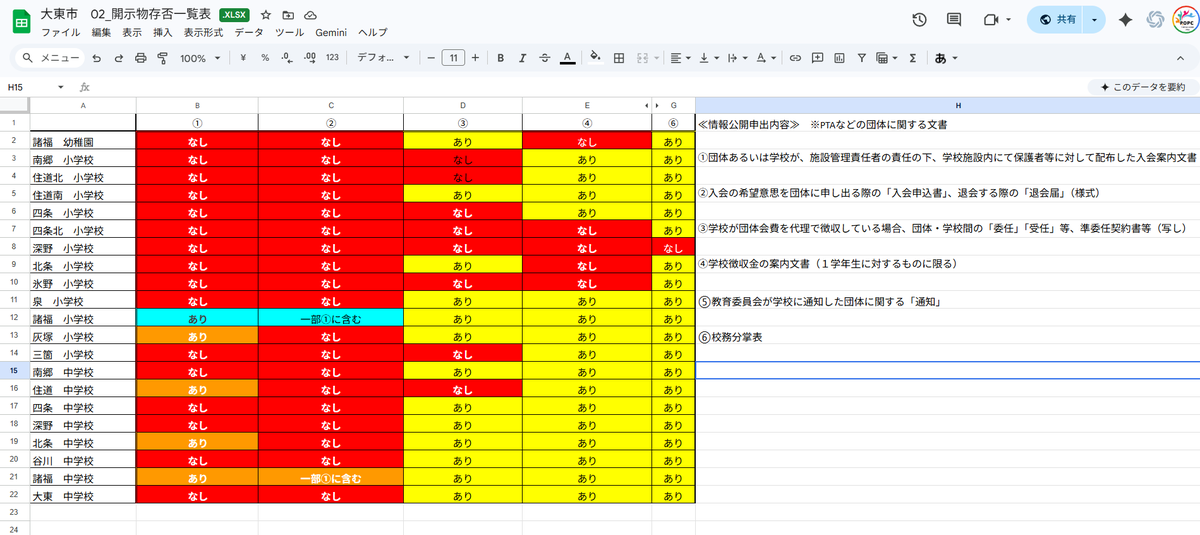
Task: Toggle italic formatting
Action: click(523, 58)
